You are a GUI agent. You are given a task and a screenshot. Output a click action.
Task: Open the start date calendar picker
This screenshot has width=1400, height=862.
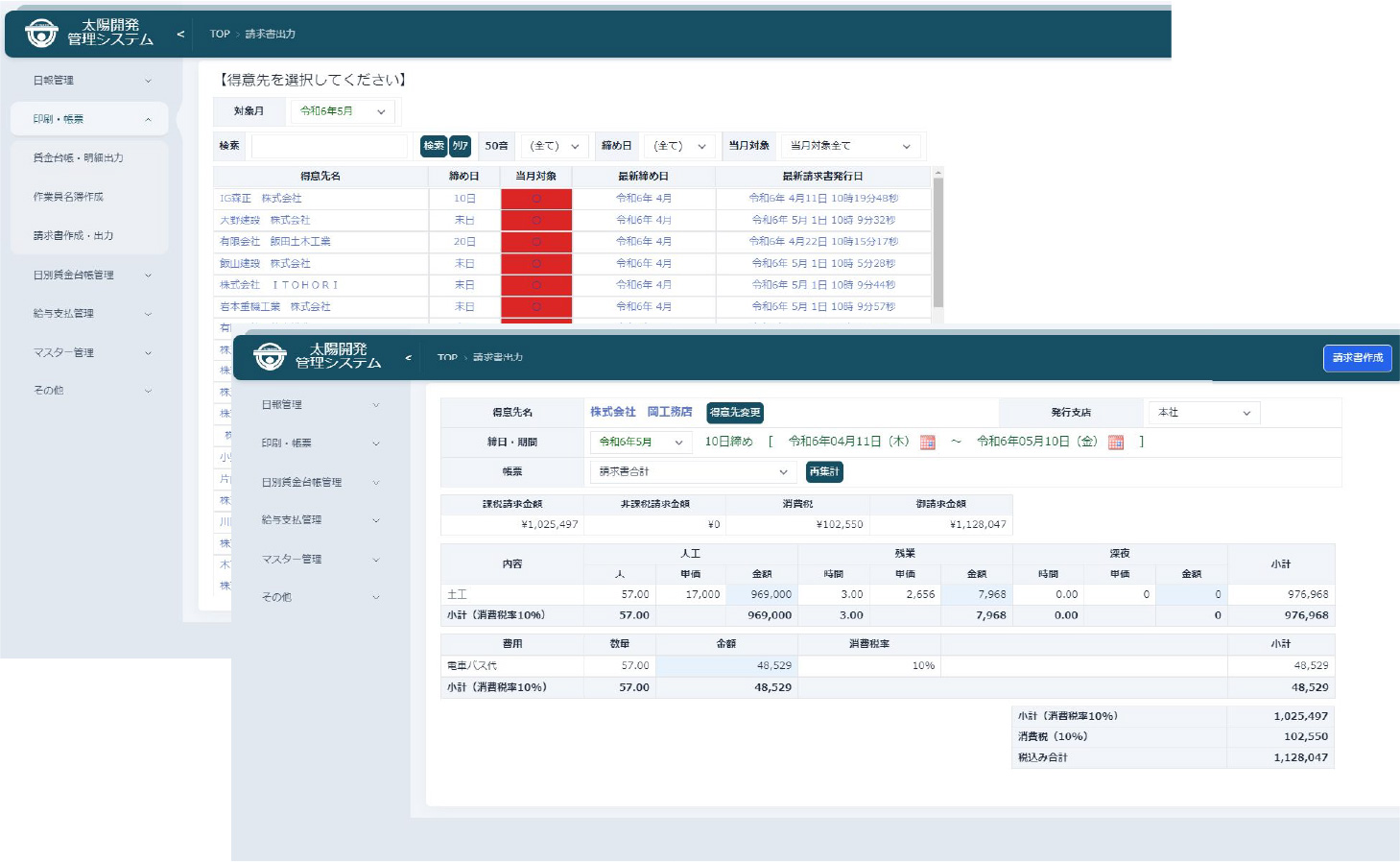[x=927, y=443]
